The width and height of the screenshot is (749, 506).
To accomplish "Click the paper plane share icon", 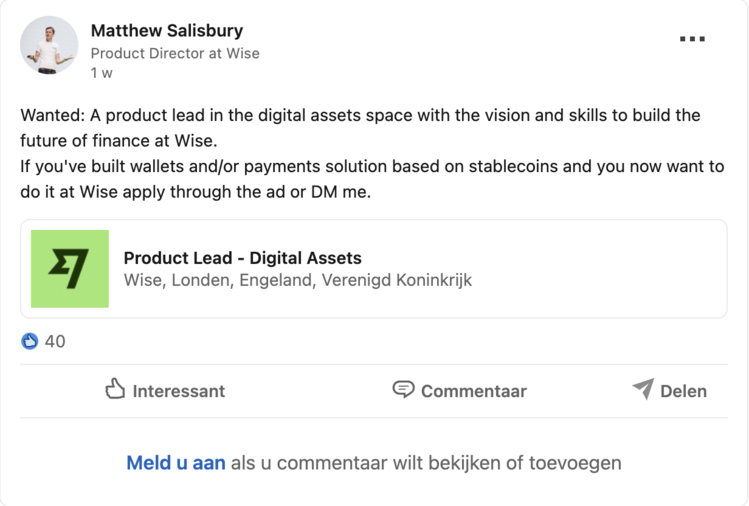I will (x=643, y=390).
